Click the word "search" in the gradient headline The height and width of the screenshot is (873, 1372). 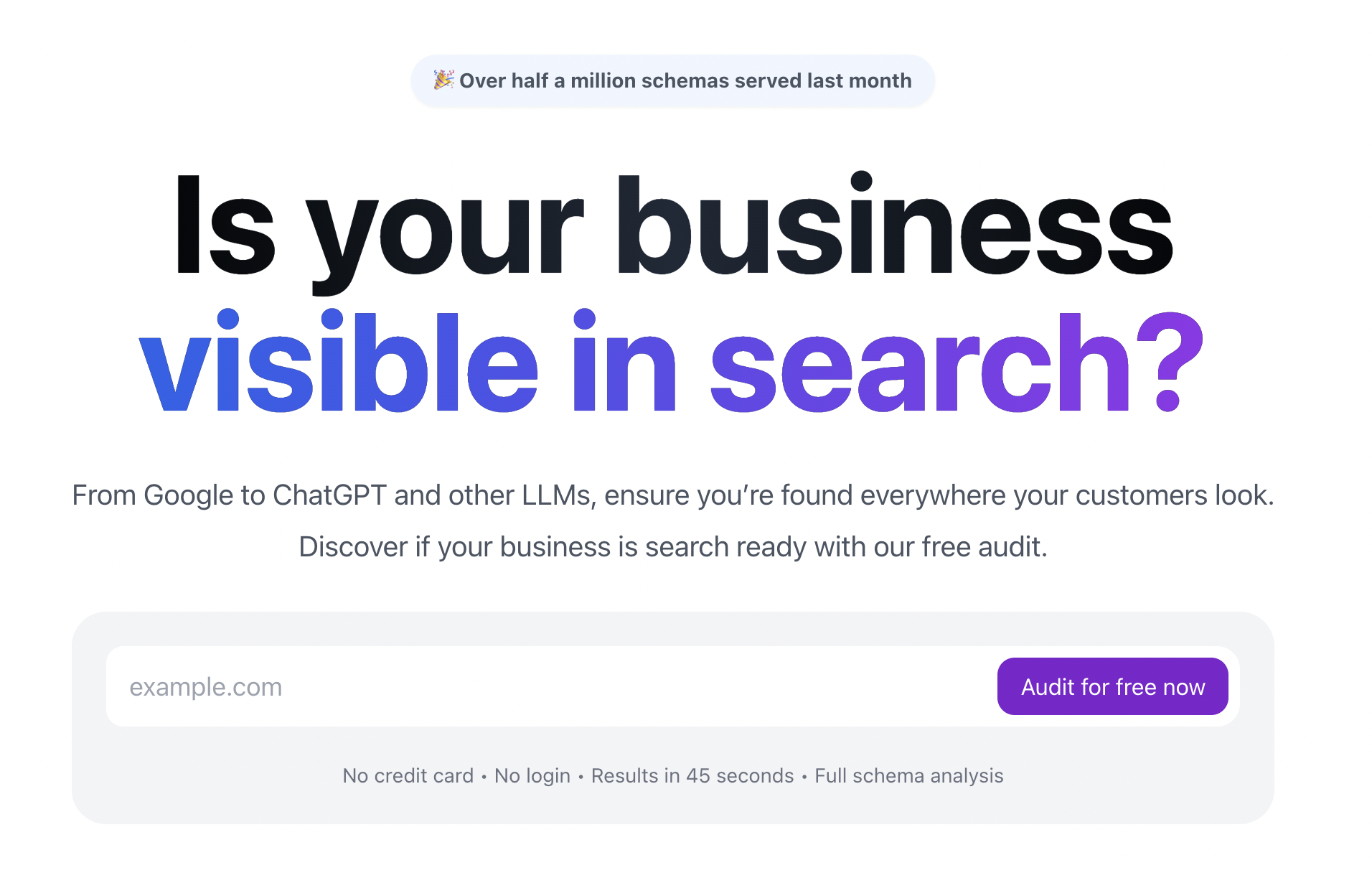pos(920,363)
